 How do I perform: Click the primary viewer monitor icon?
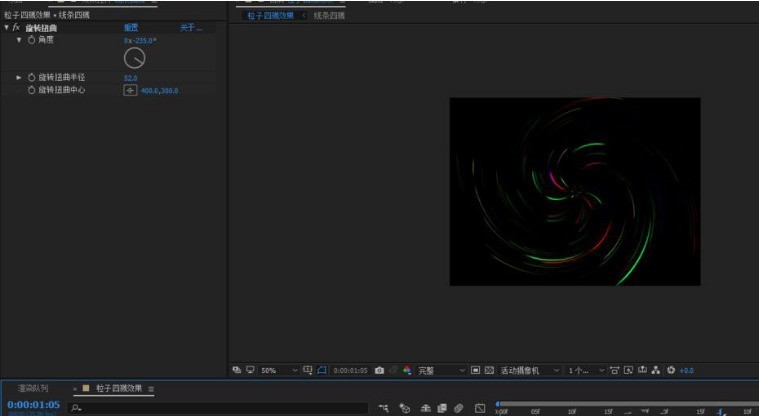(x=250, y=370)
